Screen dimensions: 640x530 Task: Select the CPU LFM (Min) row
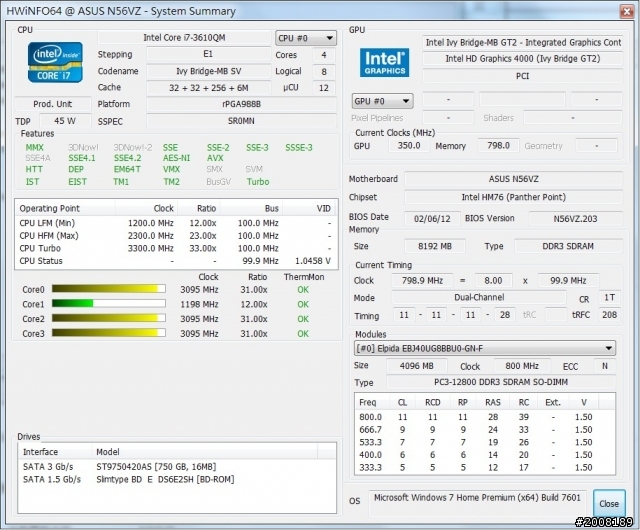point(176,223)
